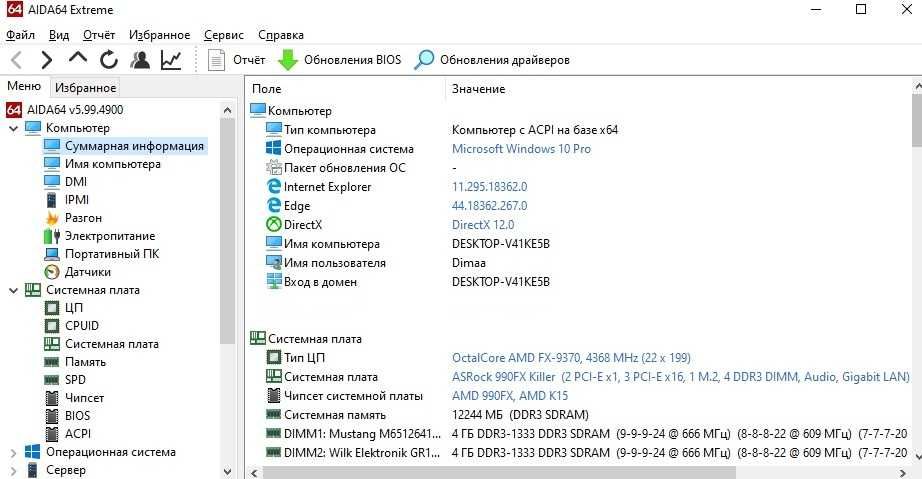Click the Microsoft Windows 10 Pro link
The height and width of the screenshot is (479, 922).
tap(522, 149)
